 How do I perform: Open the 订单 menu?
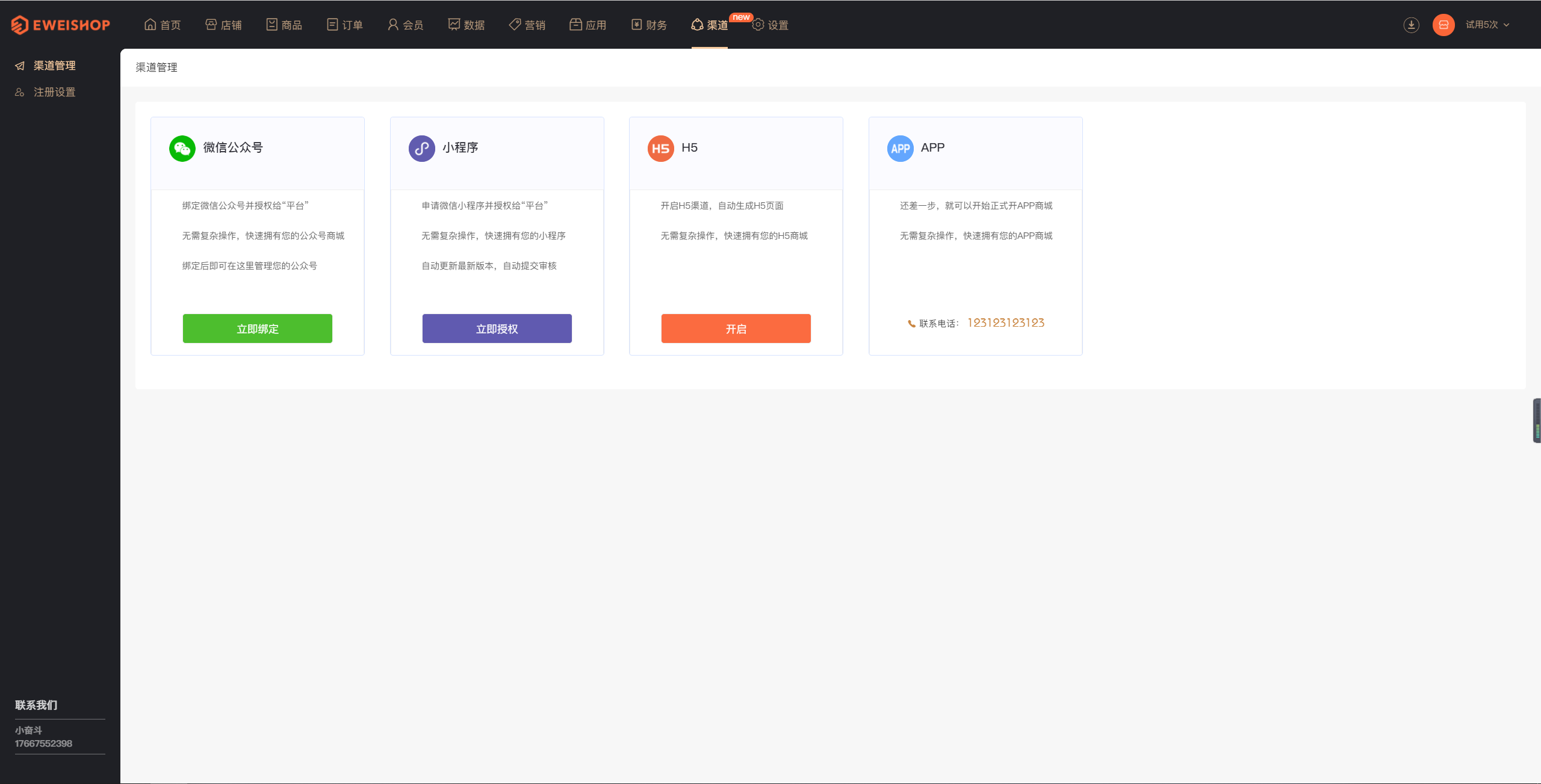tap(345, 25)
